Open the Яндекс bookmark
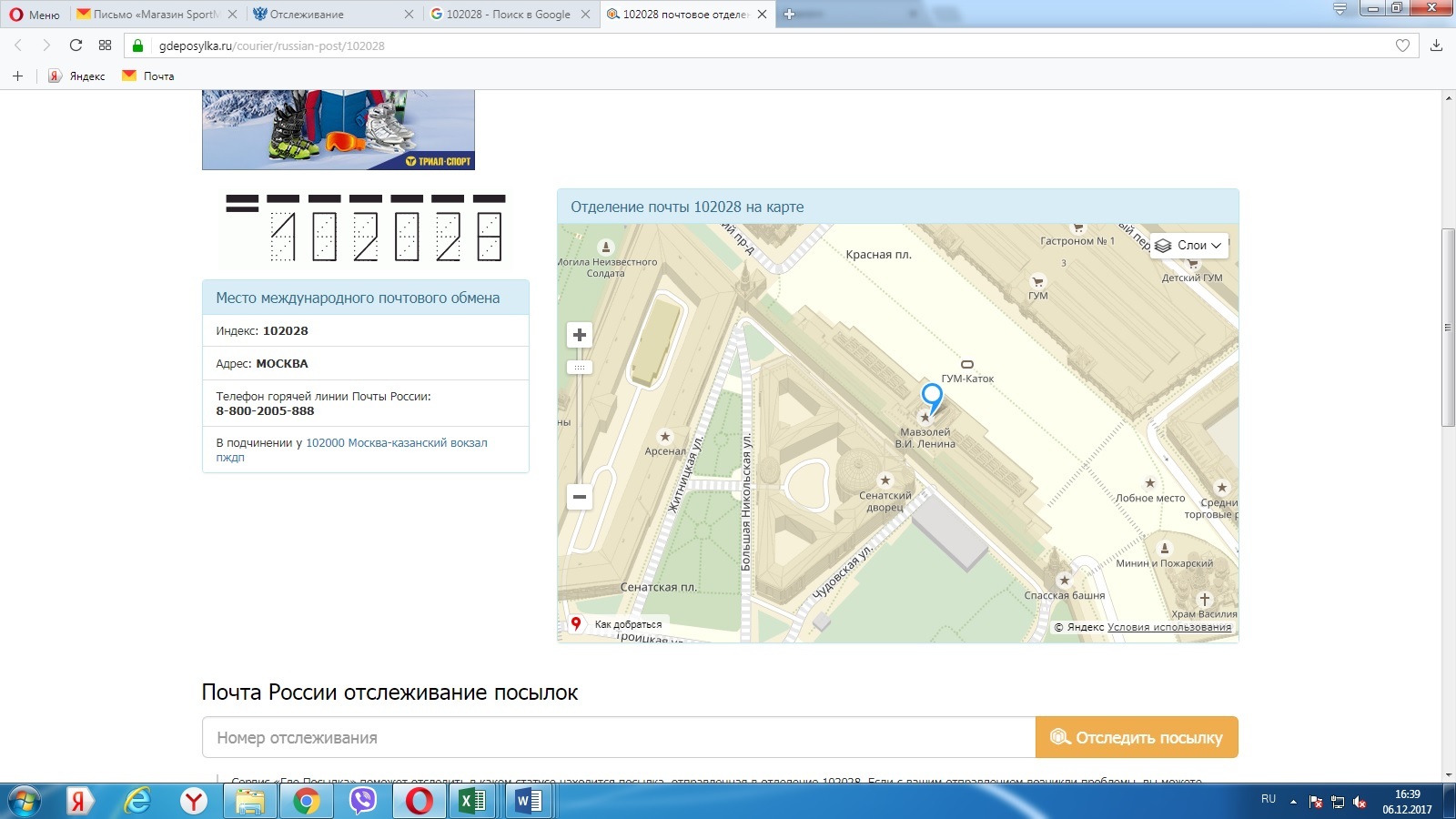1456x819 pixels. click(77, 76)
